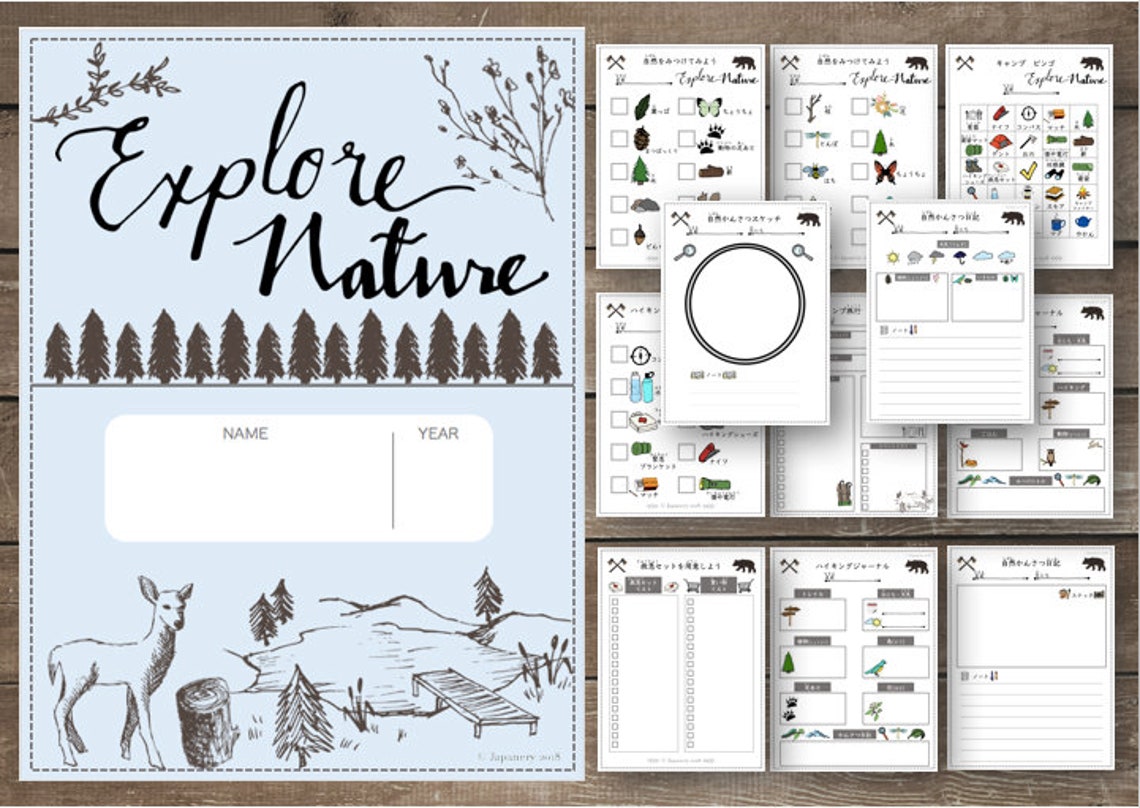1140x808 pixels.
Task: Check the box next to the leaf
Action: point(618,108)
